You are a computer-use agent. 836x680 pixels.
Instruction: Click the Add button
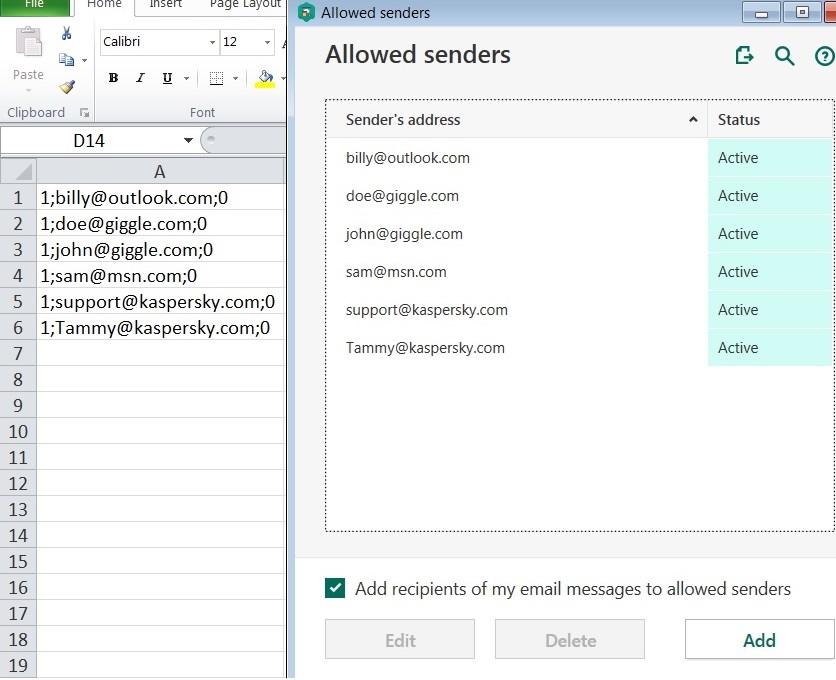[x=759, y=639]
